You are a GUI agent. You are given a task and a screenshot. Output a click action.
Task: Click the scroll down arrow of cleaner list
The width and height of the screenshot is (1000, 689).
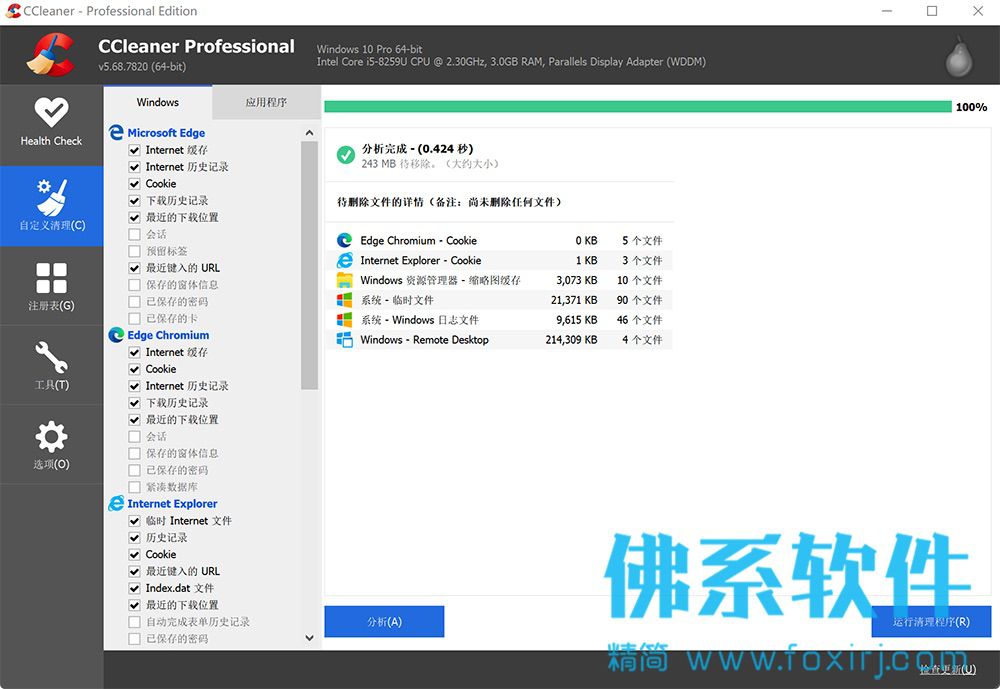click(309, 637)
